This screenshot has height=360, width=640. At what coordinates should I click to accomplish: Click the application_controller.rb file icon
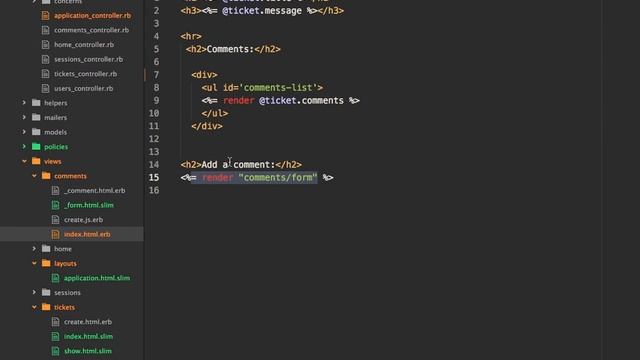tap(46, 16)
